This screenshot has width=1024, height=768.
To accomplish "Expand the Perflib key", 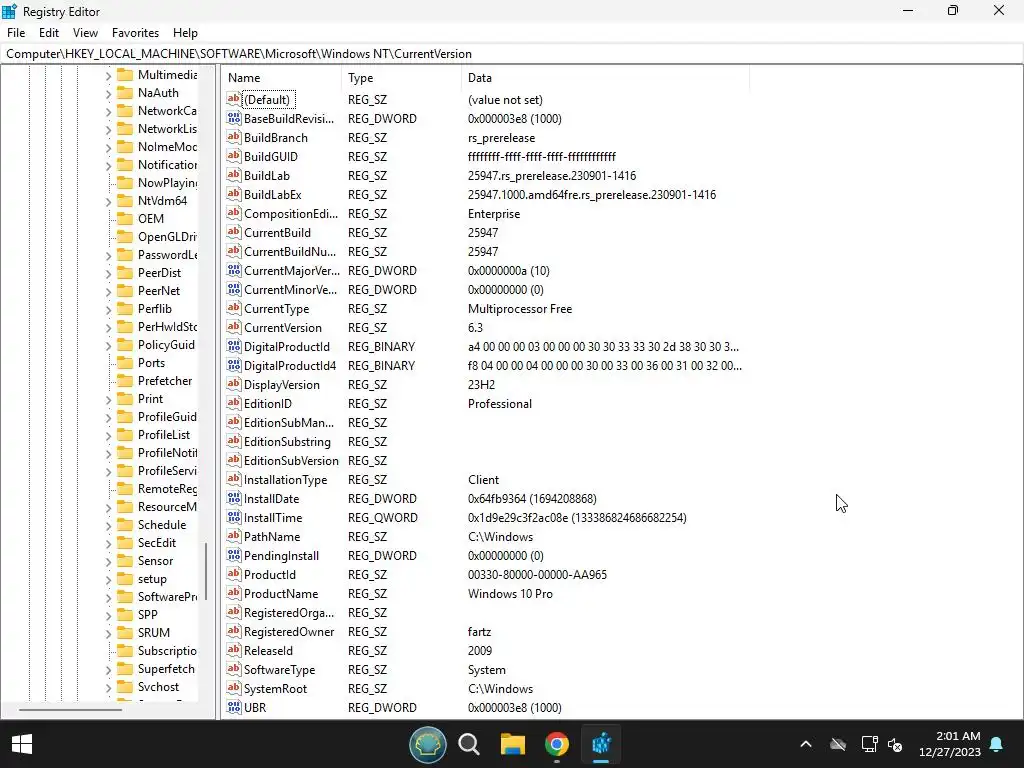I will coord(108,310).
